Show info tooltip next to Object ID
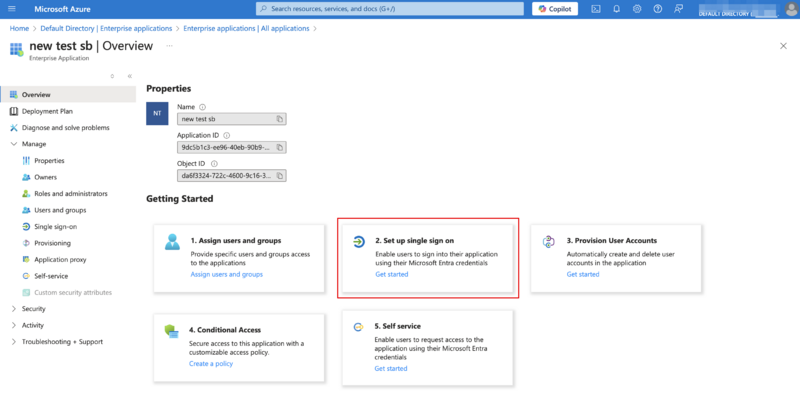800x395 pixels. point(214,164)
